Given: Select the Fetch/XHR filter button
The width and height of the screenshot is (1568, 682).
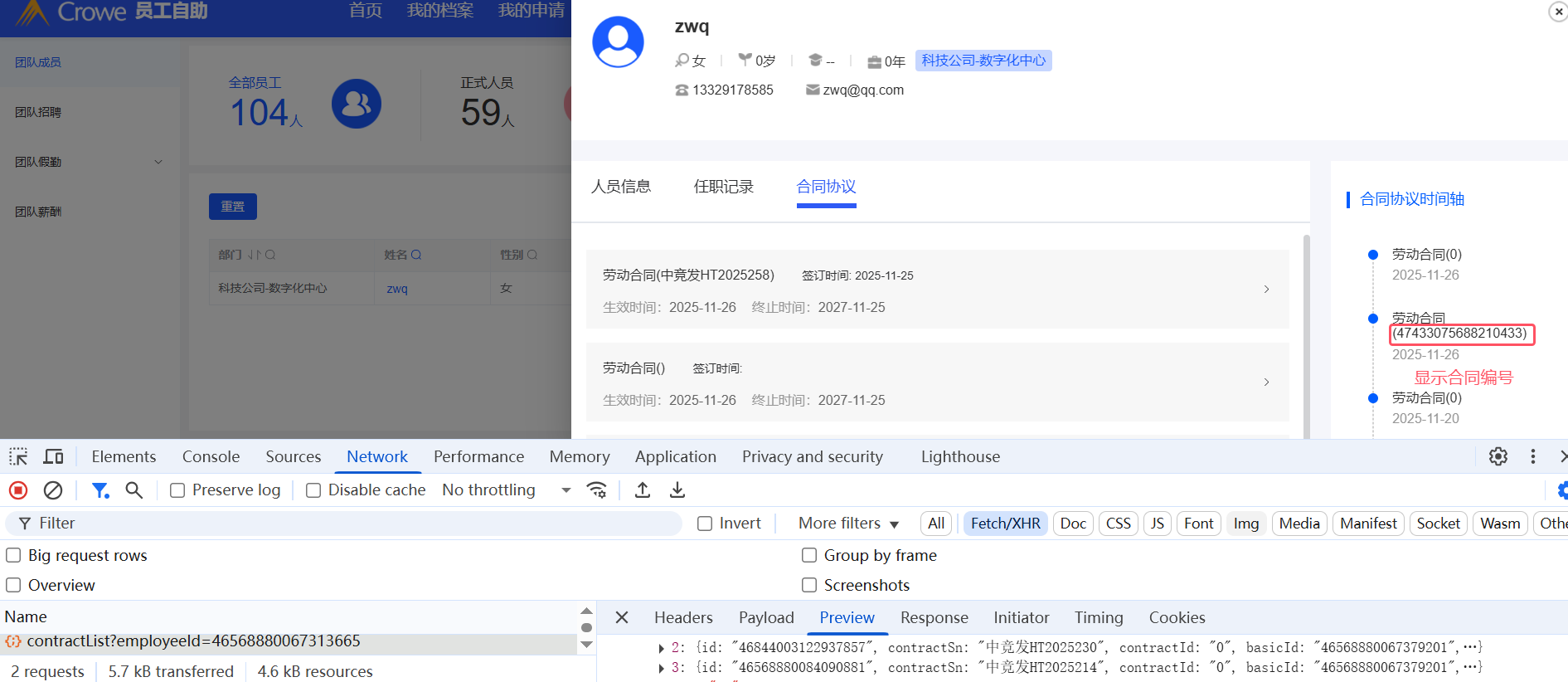Looking at the screenshot, I should tap(1005, 524).
